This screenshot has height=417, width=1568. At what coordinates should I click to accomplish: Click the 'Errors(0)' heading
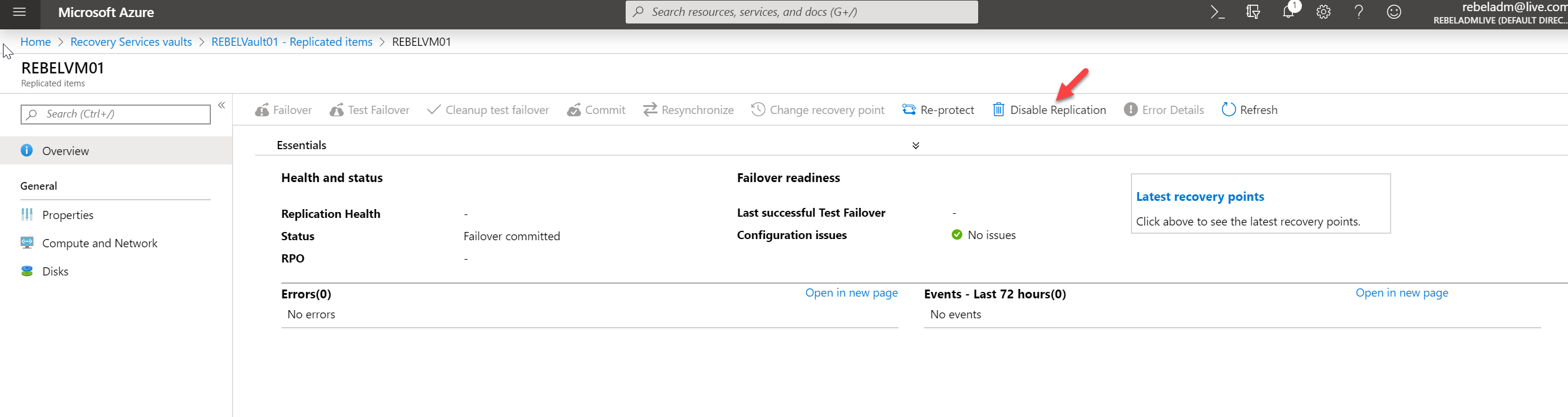[x=306, y=294]
